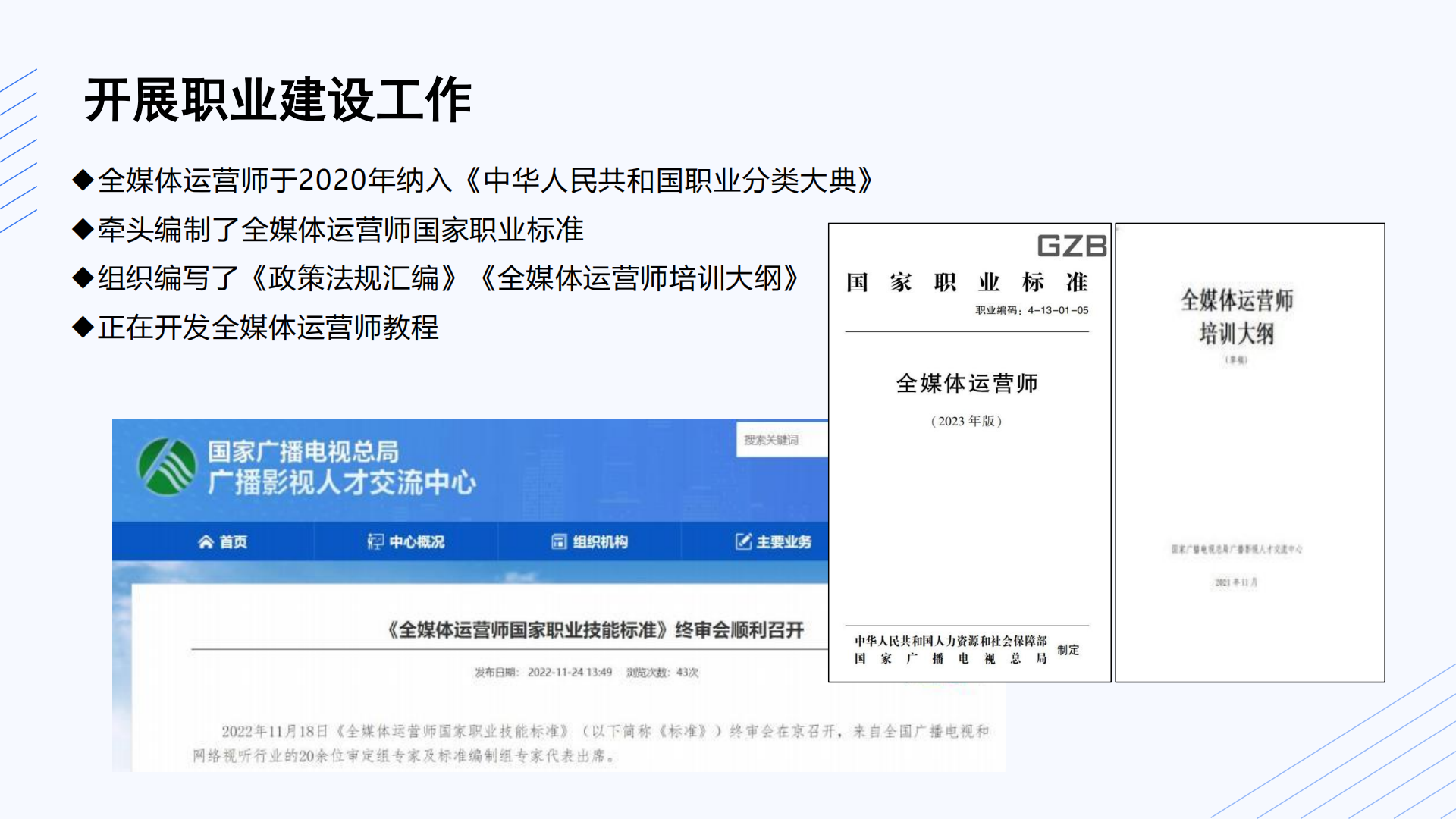Click the bullet 正在开发全媒体运营师教程
Screen dimensions: 1456x819
tap(256, 328)
